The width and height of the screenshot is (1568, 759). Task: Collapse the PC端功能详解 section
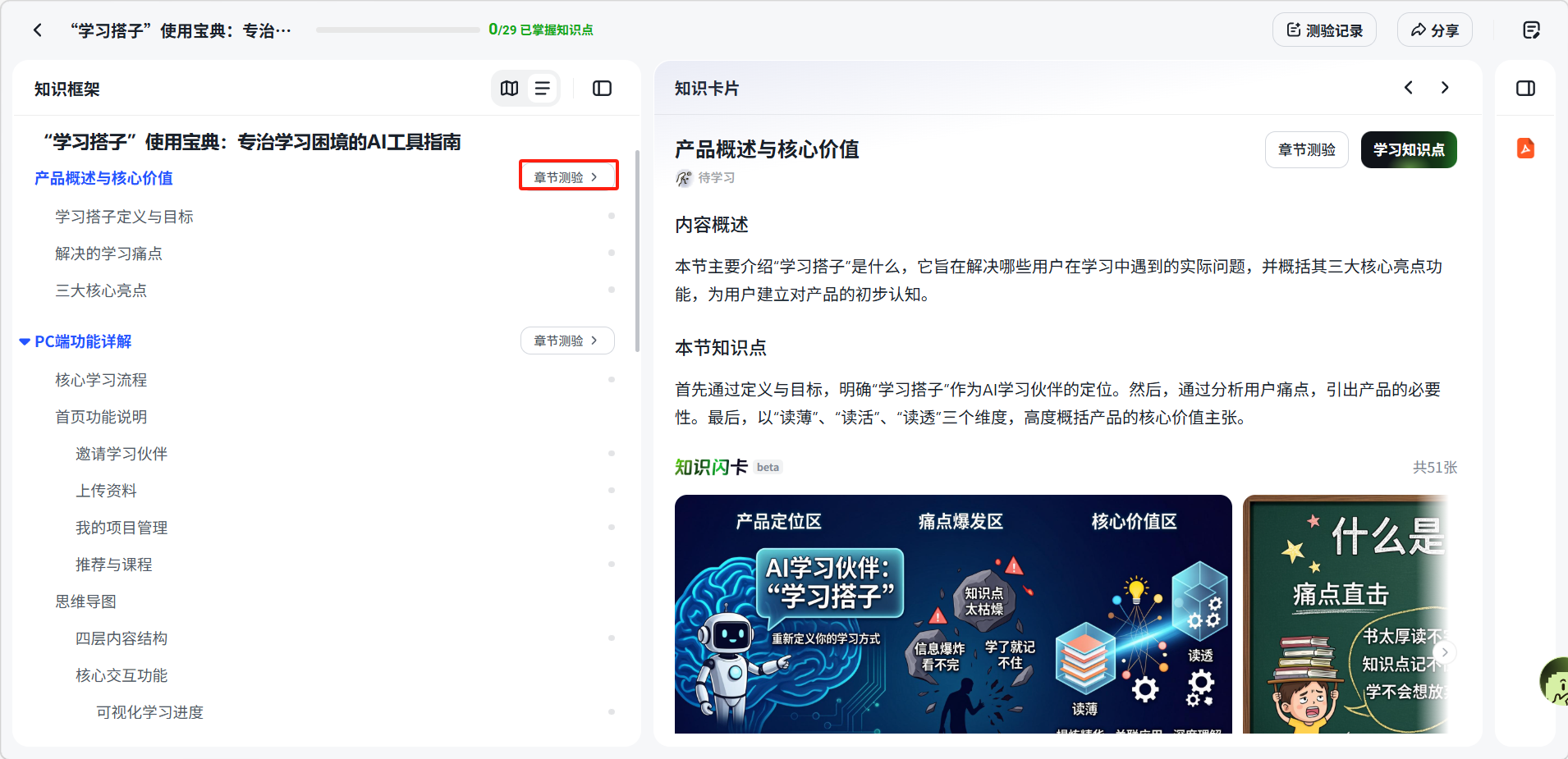[x=25, y=341]
